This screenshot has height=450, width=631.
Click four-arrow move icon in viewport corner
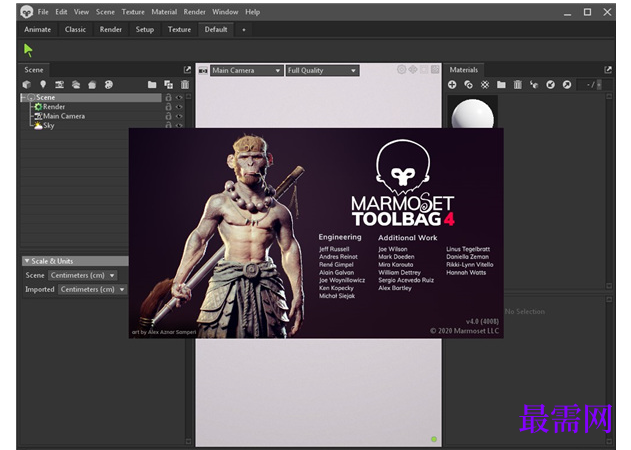pyautogui.click(x=413, y=70)
